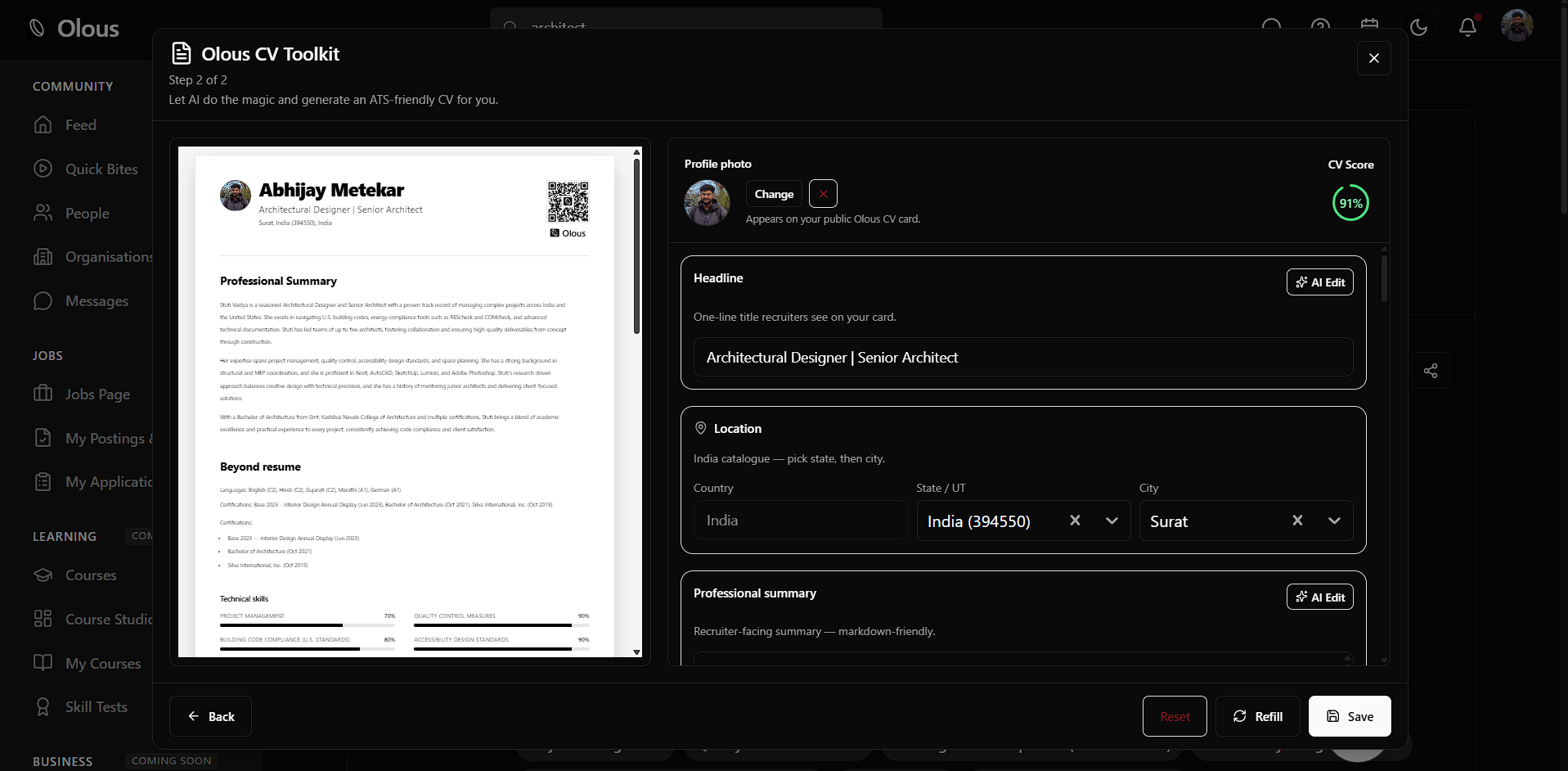Click the Quality Control Measures skill bar
The width and height of the screenshot is (1568, 771).
coord(501,625)
